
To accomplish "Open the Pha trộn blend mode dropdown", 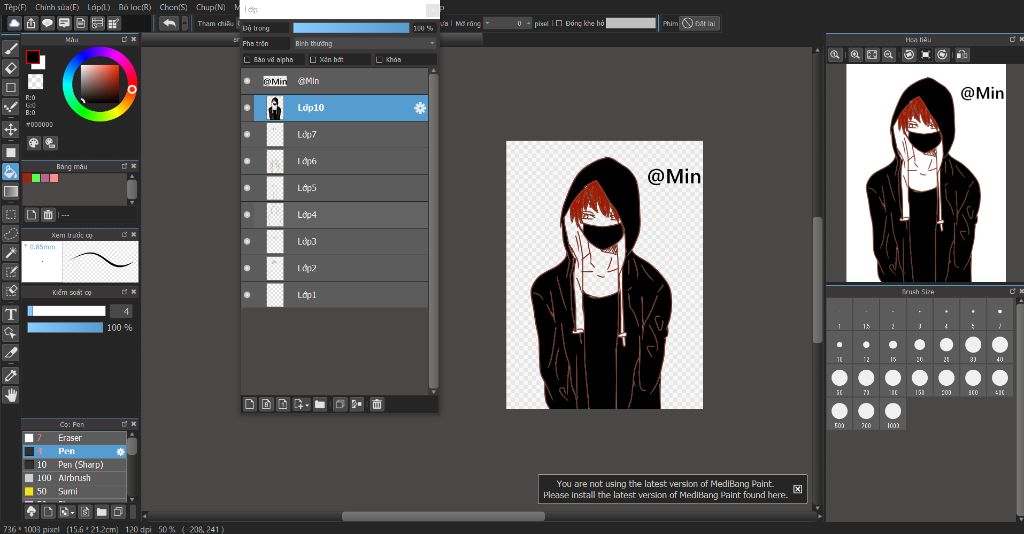I will (364, 44).
